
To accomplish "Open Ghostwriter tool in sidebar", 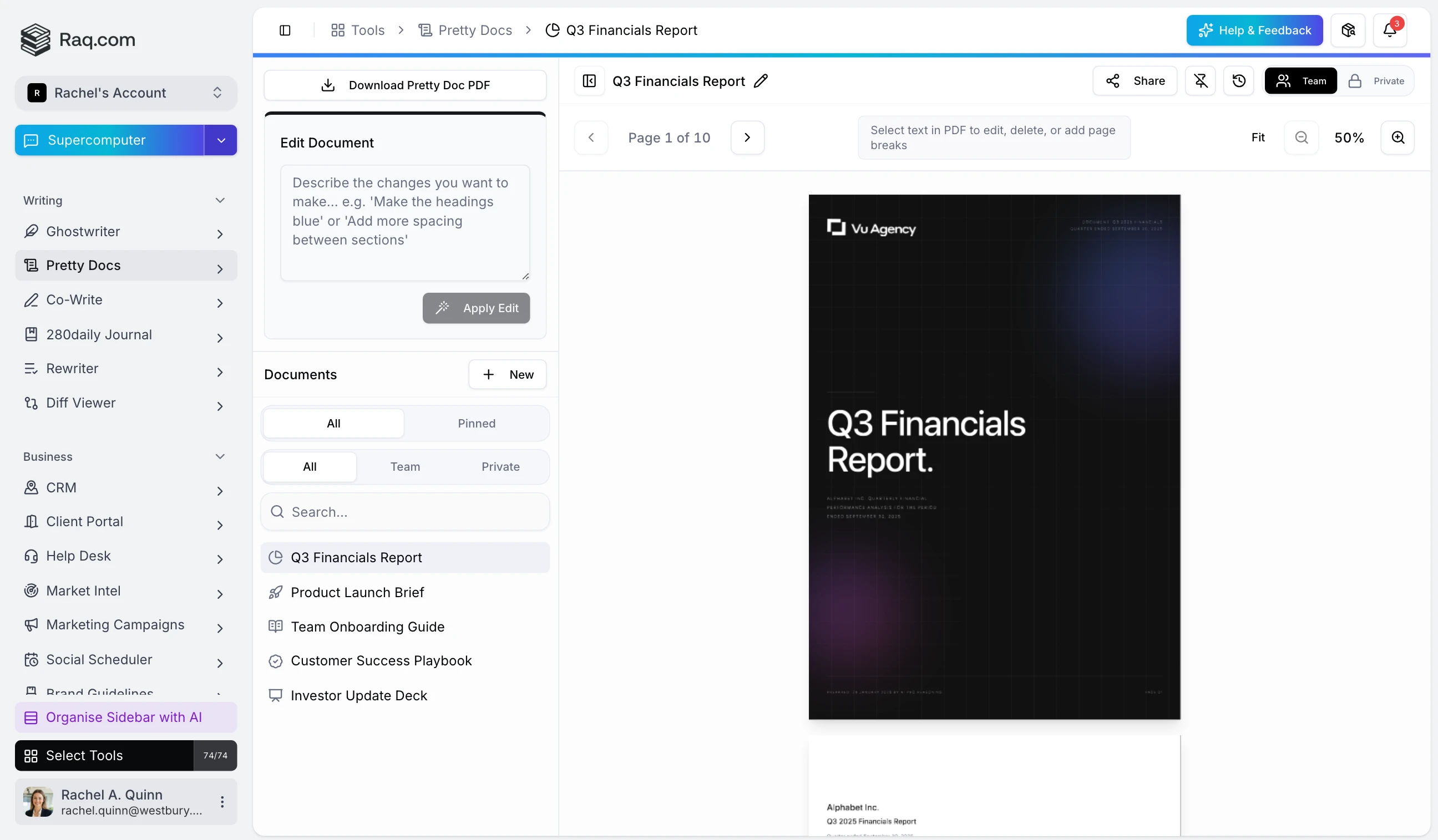I will [126, 232].
